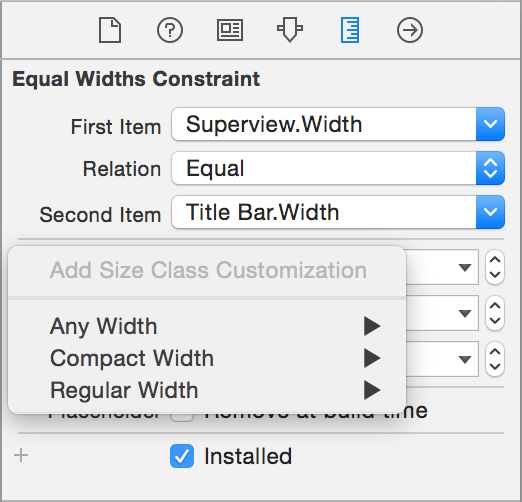Show the Identity inspector
This screenshot has width=522, height=502.
coord(230,30)
